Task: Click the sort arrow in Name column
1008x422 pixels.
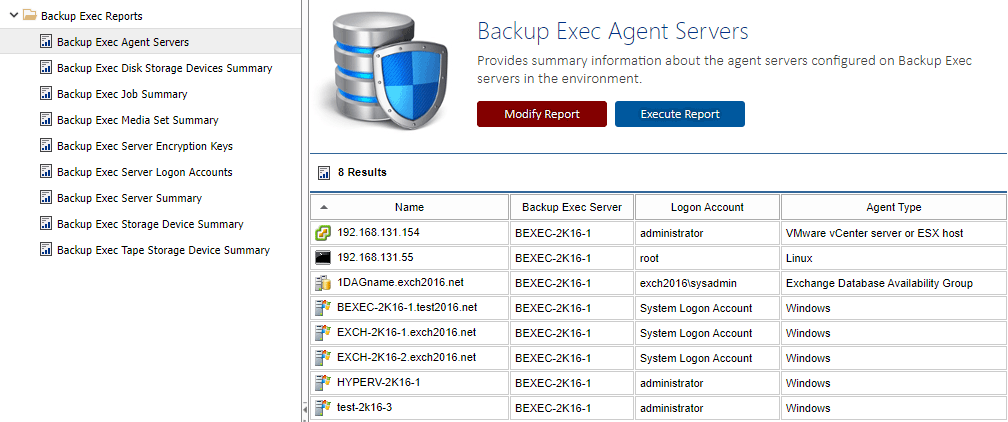Action: pos(324,207)
